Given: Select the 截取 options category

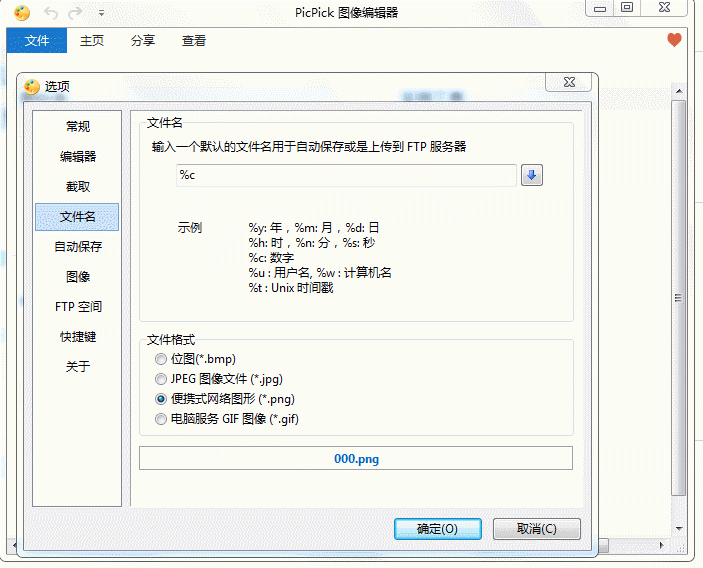Looking at the screenshot, I should tap(78, 186).
